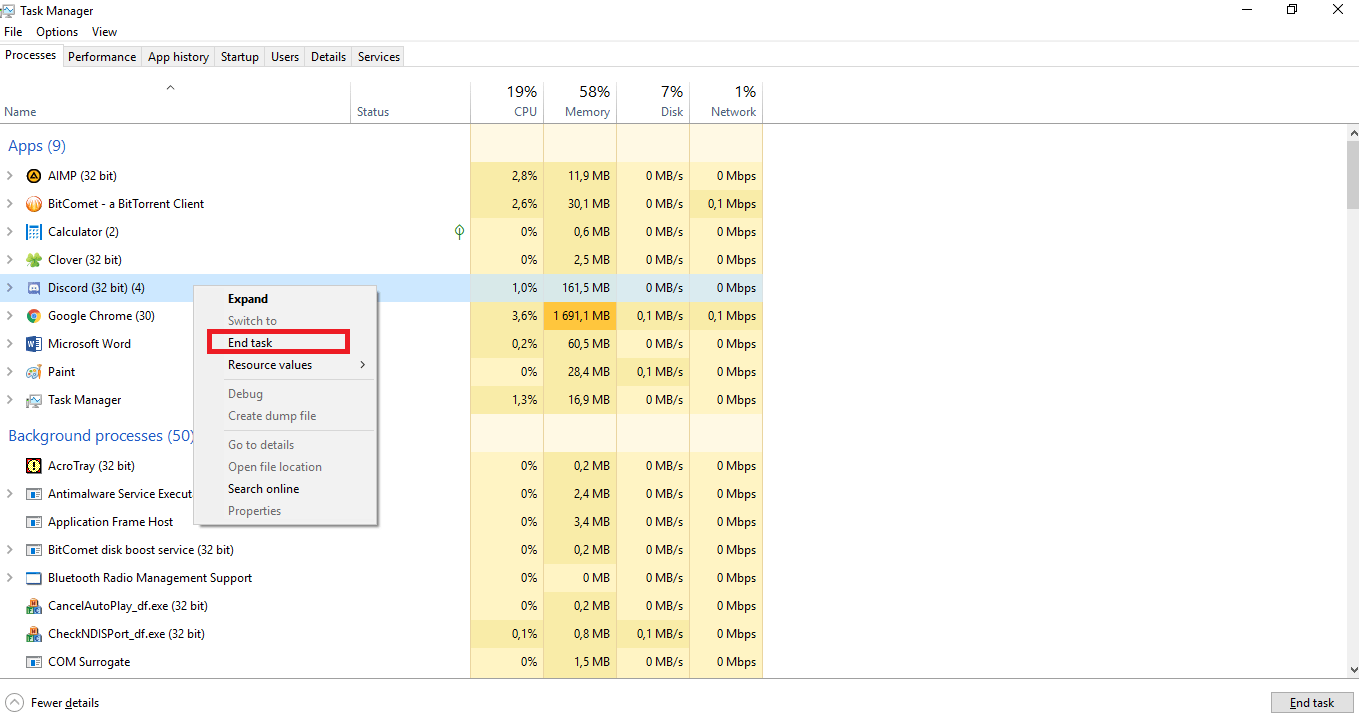Click the Google Chrome icon
The image size is (1359, 725).
tap(33, 315)
